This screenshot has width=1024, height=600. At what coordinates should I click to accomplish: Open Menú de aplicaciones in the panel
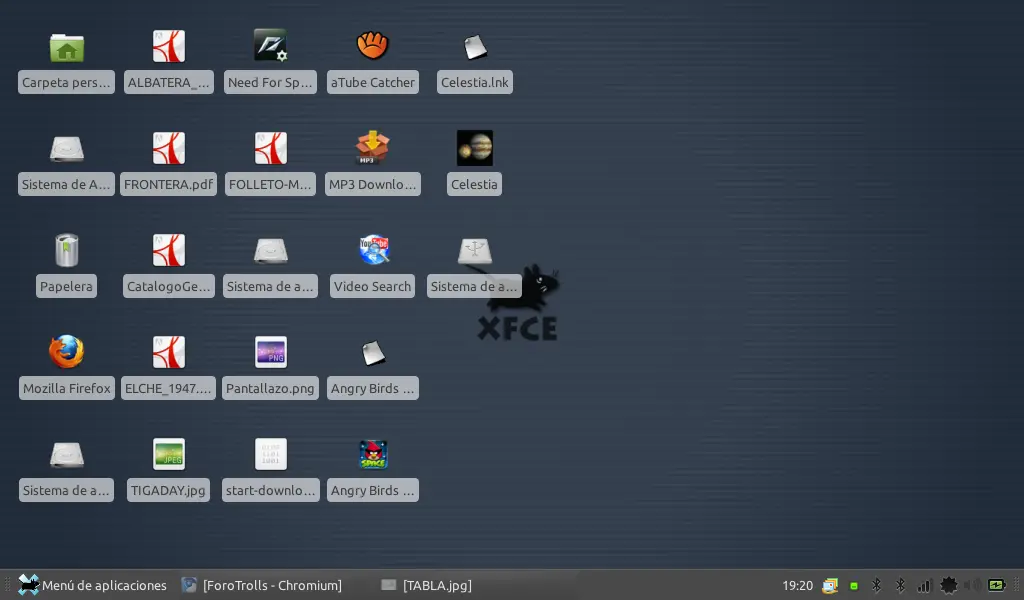92,585
